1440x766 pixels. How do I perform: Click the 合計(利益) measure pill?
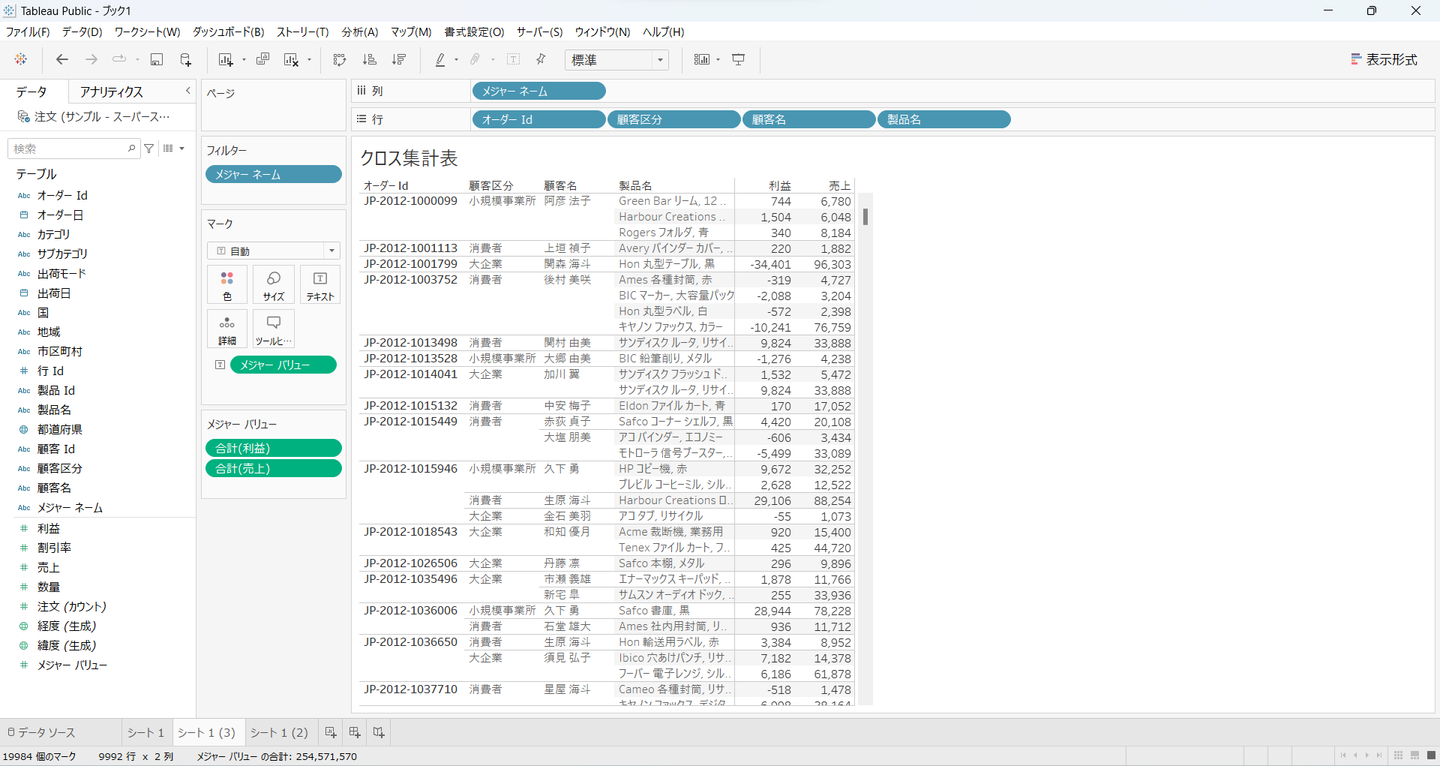click(273, 448)
